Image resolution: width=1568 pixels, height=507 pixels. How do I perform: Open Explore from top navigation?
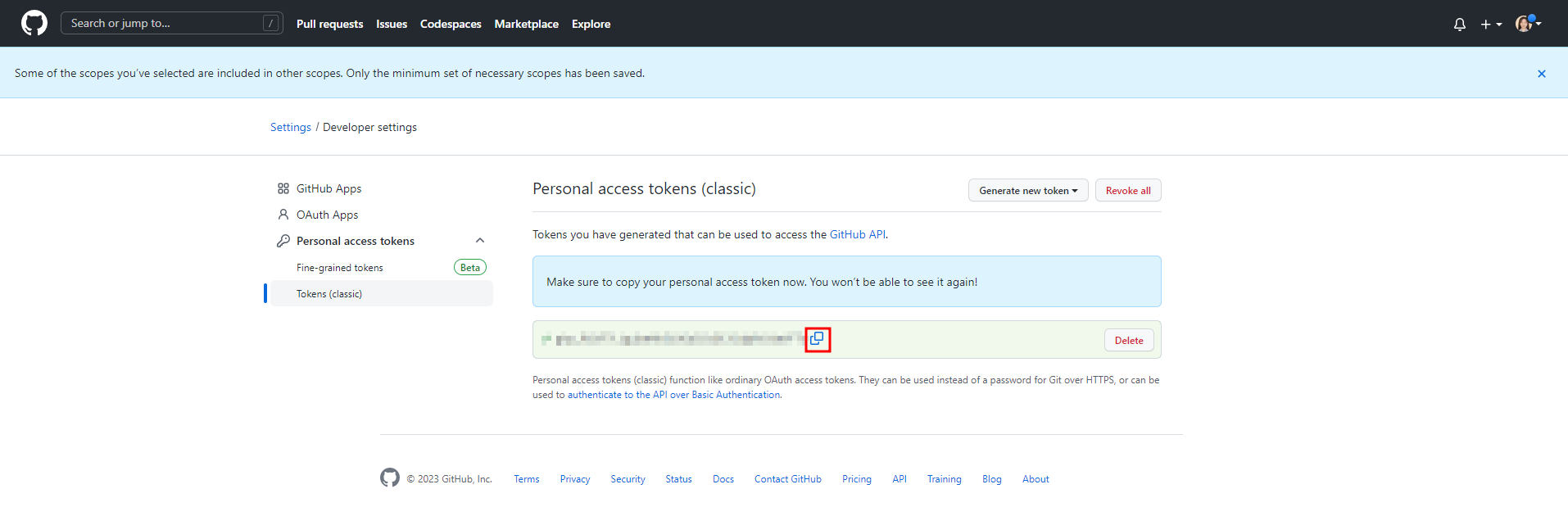591,24
